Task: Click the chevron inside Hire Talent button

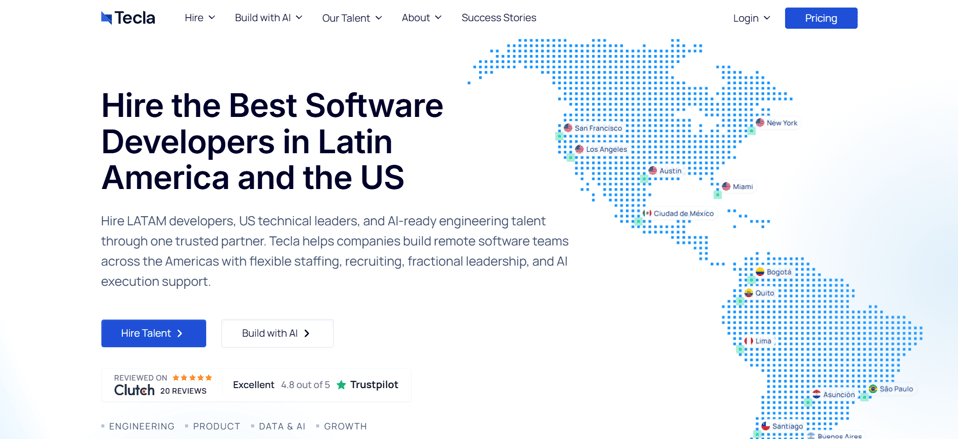Action: (180, 333)
